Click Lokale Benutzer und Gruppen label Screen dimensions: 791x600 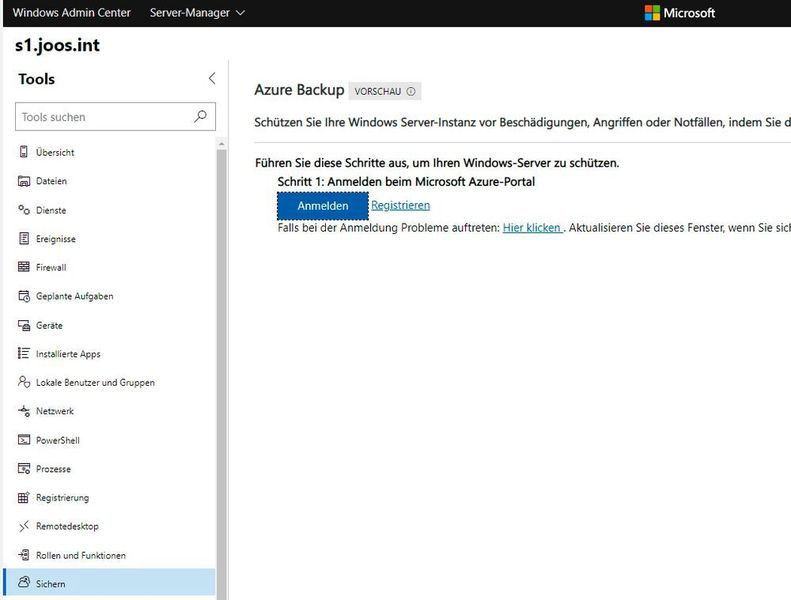pyautogui.click(x=95, y=383)
